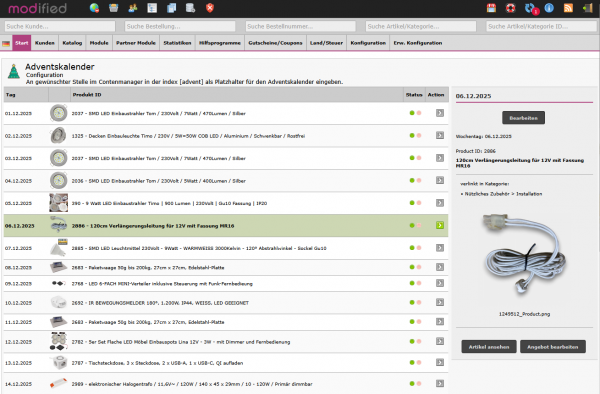Click the action arrow for 14.12.2025 row
This screenshot has width=600, height=394.
(440, 383)
